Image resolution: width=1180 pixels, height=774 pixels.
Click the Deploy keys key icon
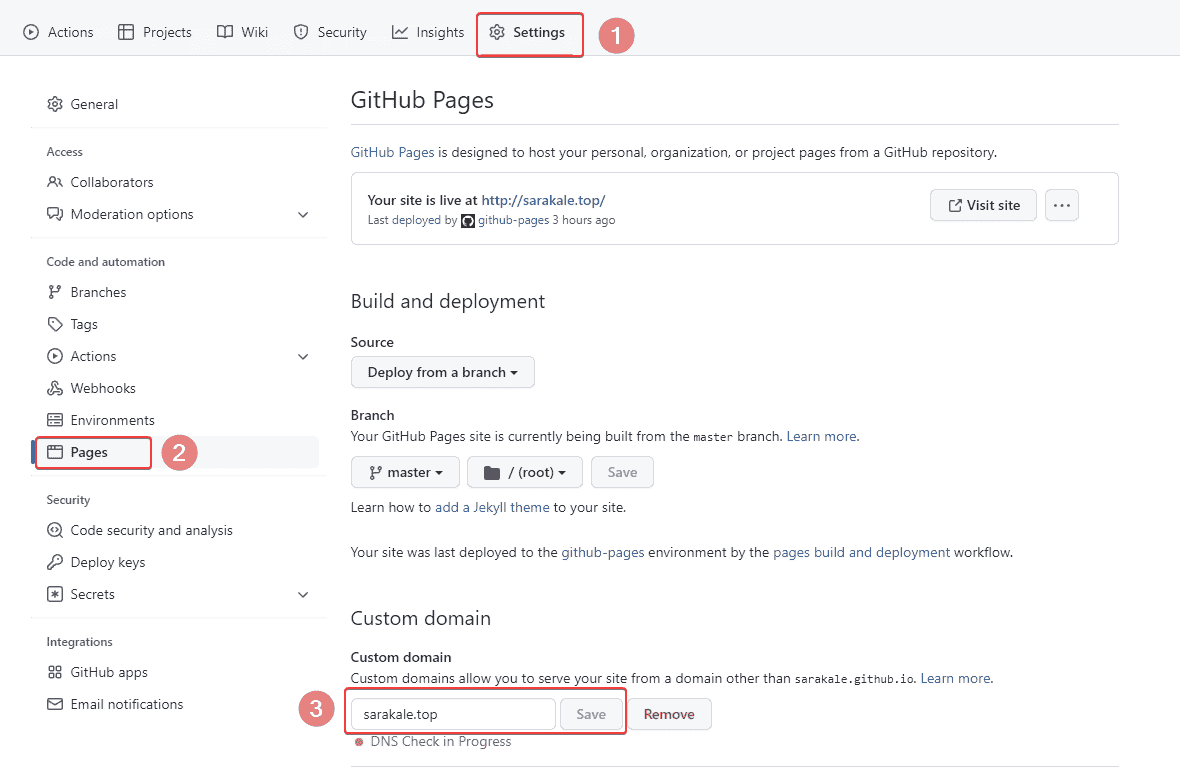[x=55, y=562]
